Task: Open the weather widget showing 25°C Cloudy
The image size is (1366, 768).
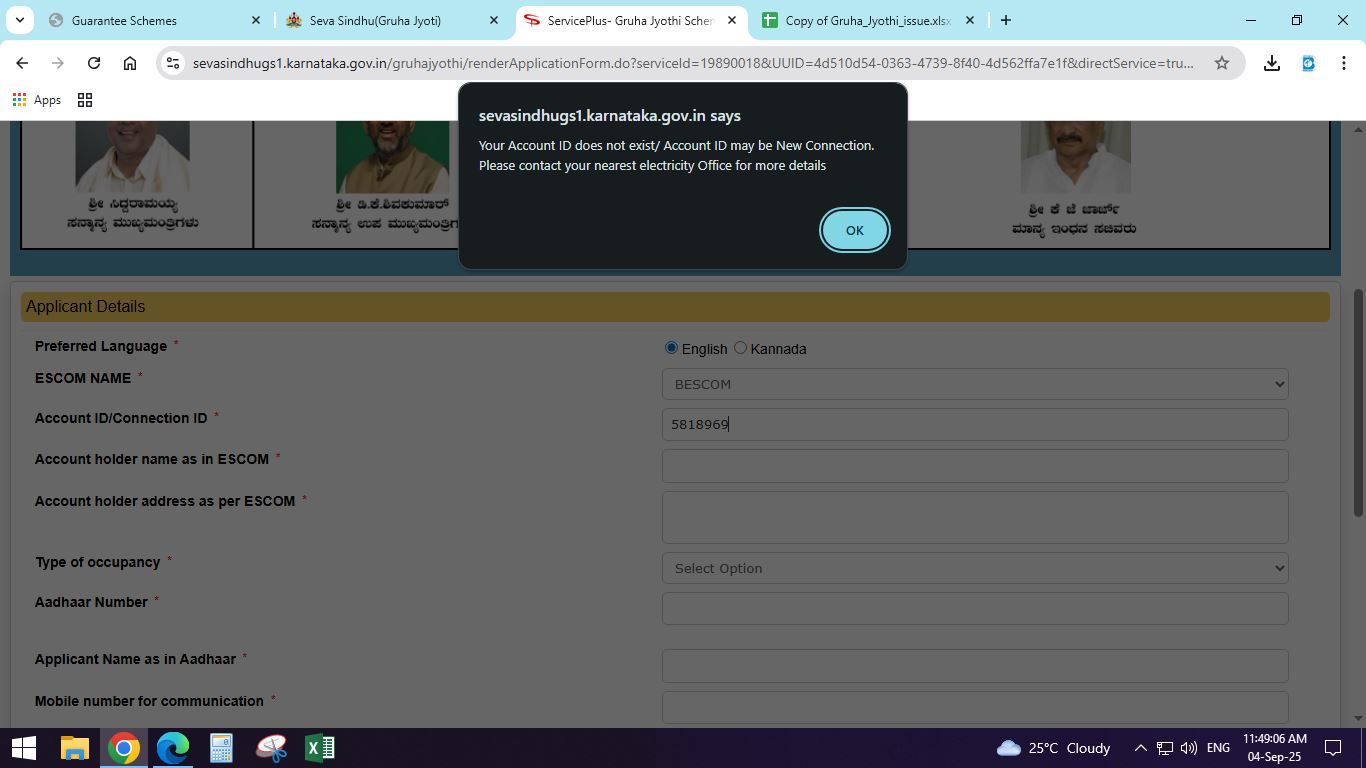Action: [x=1054, y=748]
